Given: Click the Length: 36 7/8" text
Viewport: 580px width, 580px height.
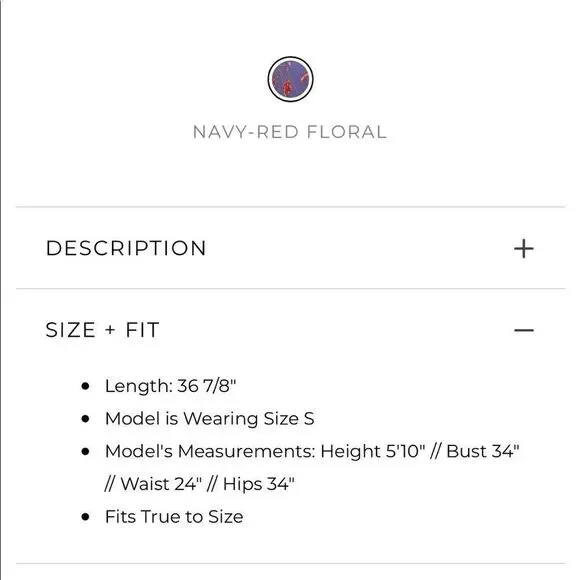Looking at the screenshot, I should pyautogui.click(x=171, y=386).
